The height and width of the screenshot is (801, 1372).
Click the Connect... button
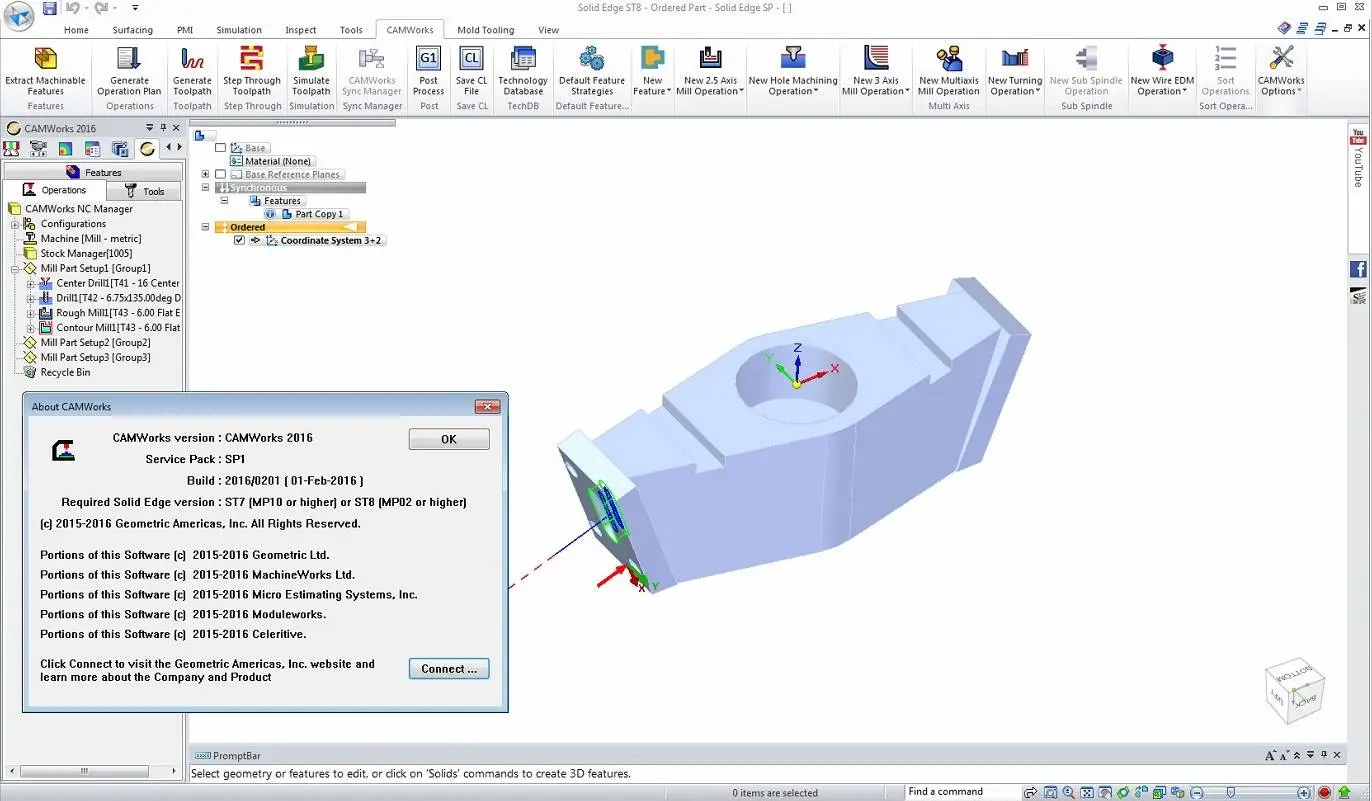click(449, 669)
